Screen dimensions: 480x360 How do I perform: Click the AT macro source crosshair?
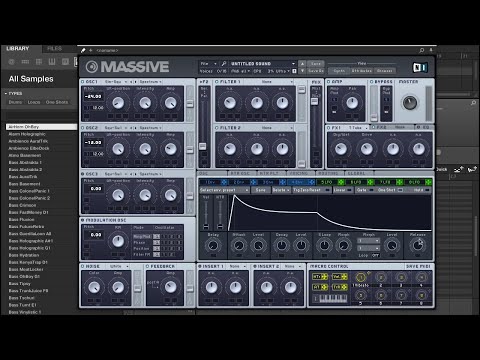[x=325, y=287]
